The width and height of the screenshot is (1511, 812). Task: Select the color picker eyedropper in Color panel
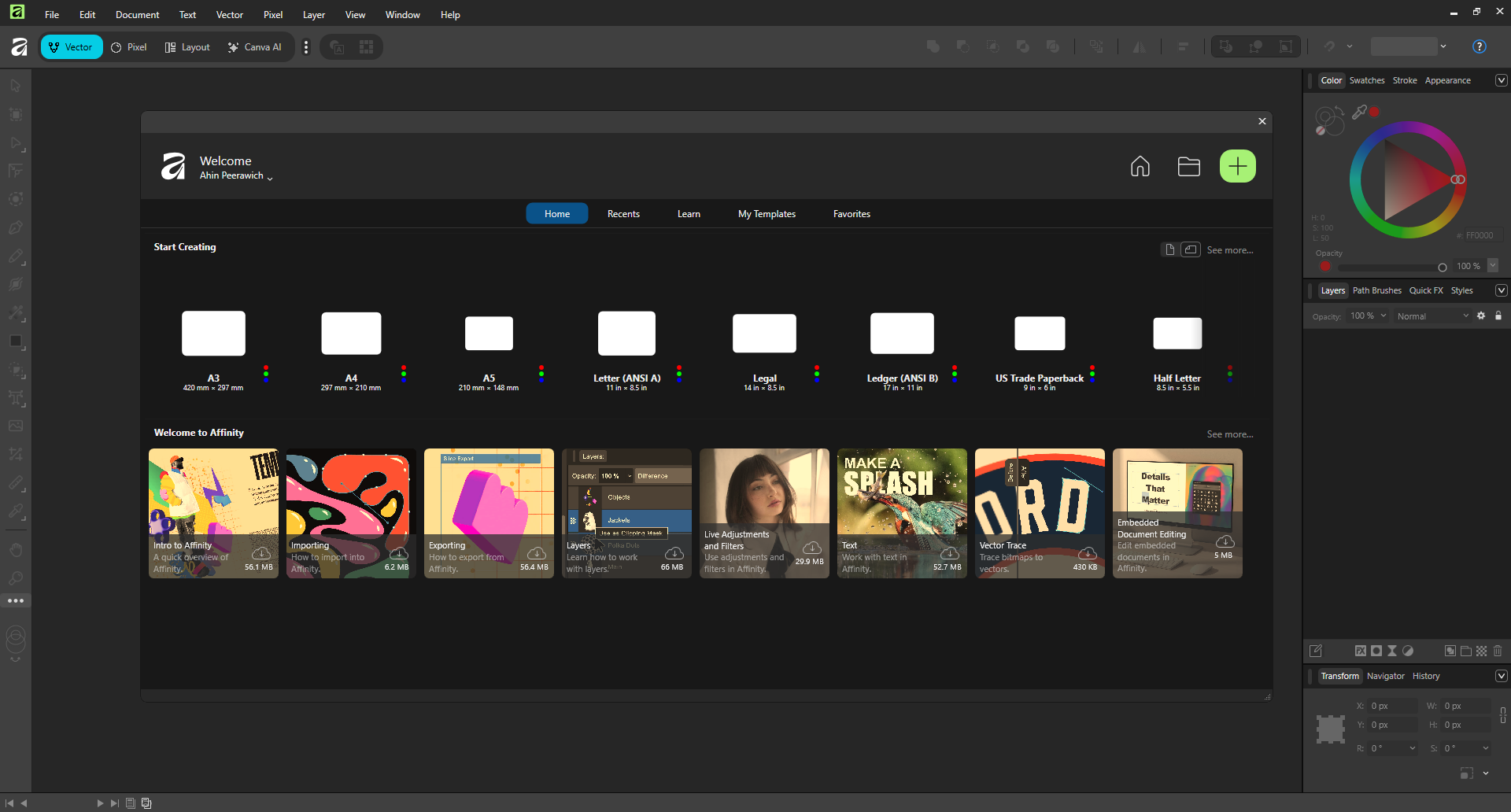coord(1359,113)
